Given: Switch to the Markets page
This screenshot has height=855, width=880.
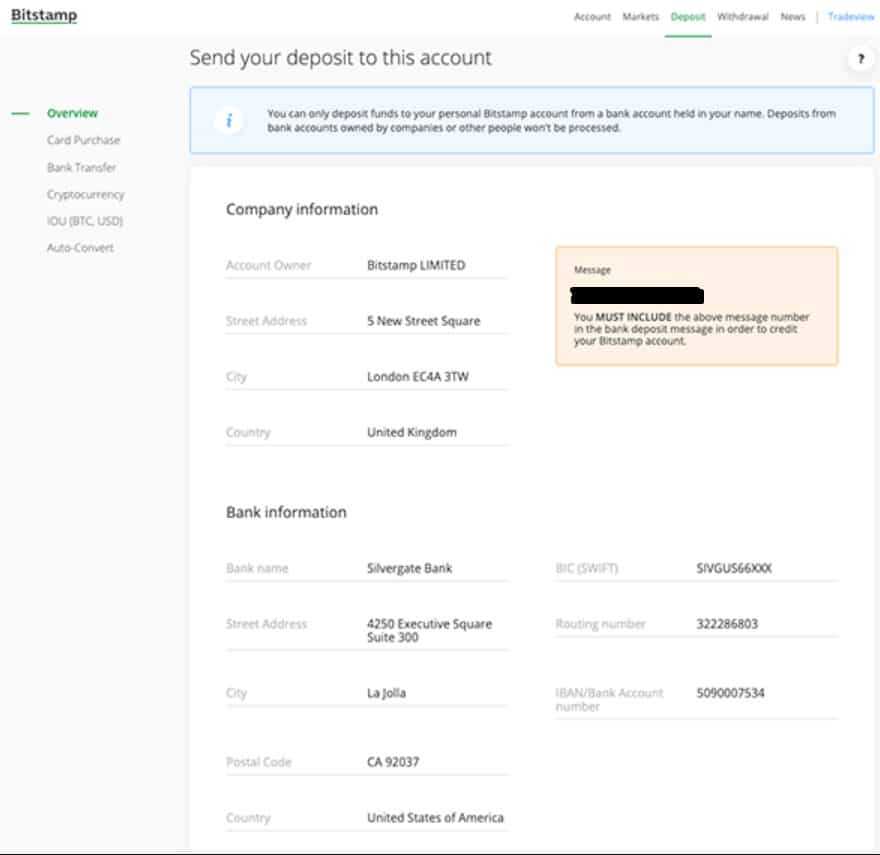Looking at the screenshot, I should coord(639,16).
